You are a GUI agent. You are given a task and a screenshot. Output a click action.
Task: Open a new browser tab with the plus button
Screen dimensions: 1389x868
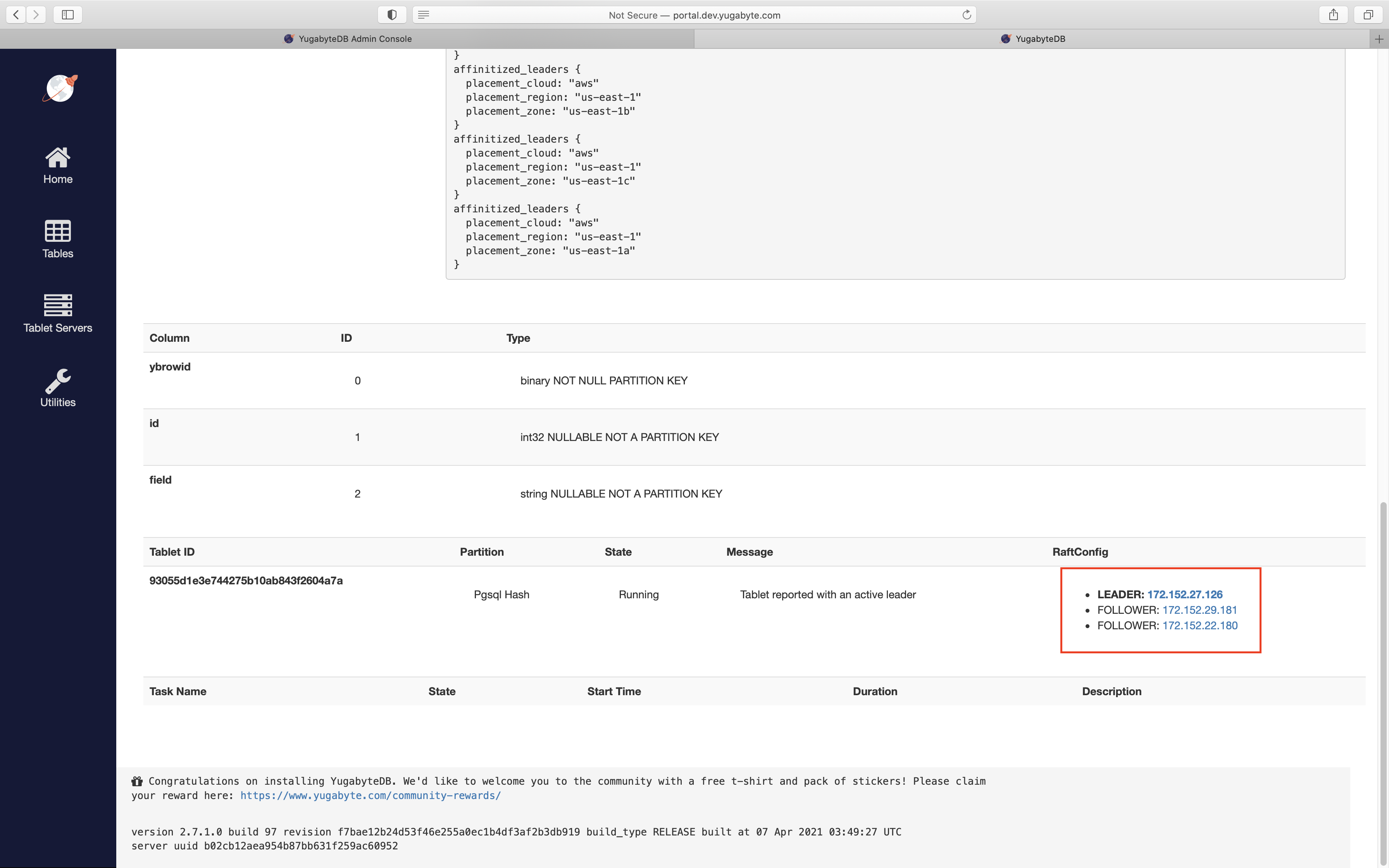click(x=1380, y=38)
